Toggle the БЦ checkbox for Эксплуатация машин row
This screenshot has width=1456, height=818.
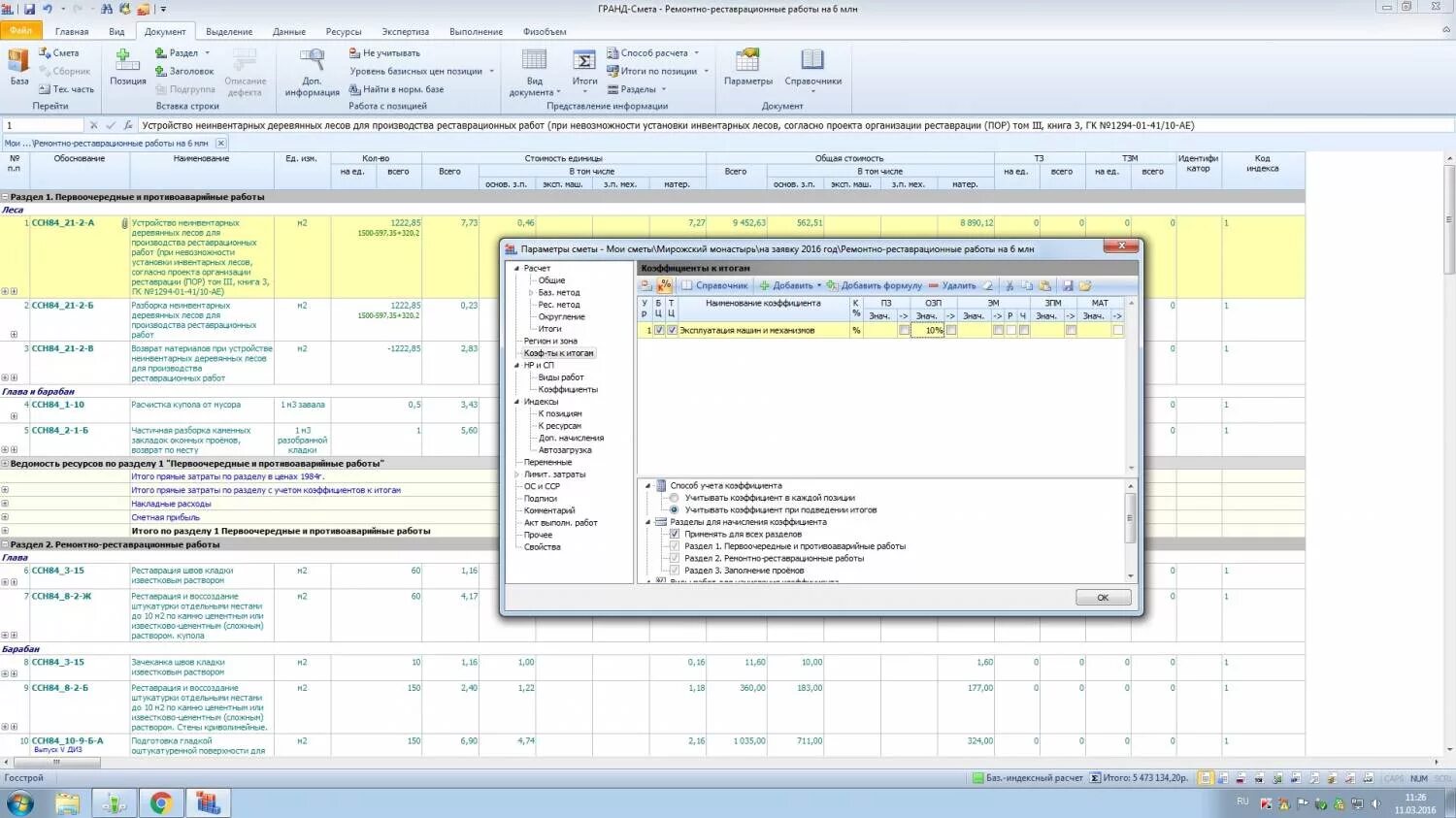659,330
